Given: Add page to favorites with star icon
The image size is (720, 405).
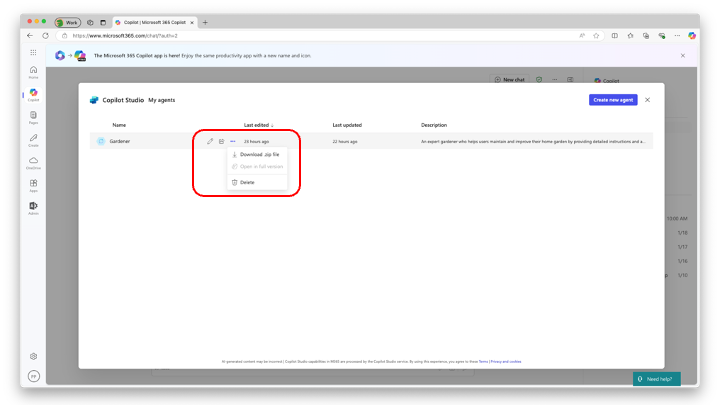Looking at the screenshot, I should click(596, 35).
